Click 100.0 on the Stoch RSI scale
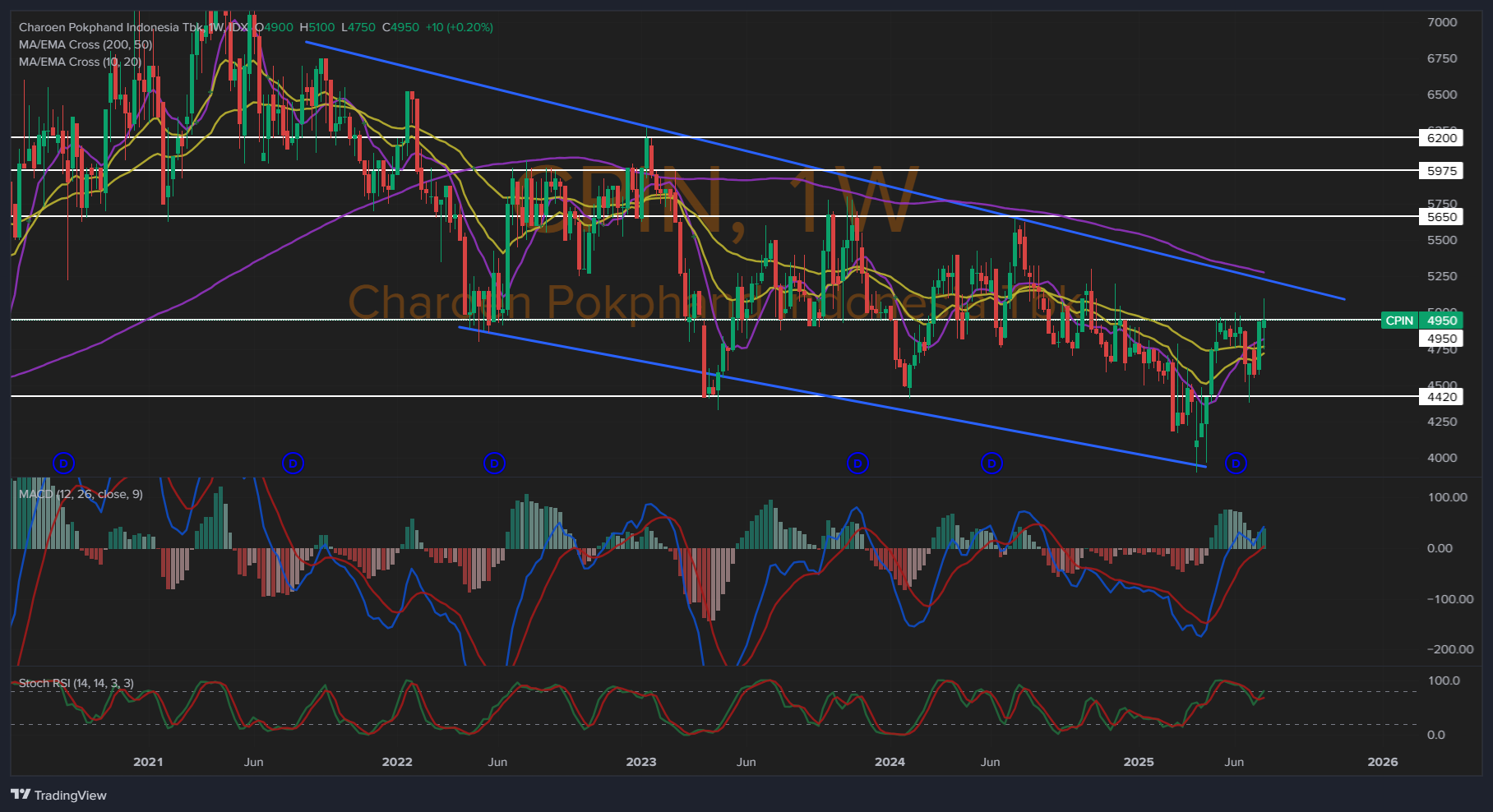This screenshot has height=812, width=1493. (x=1444, y=681)
